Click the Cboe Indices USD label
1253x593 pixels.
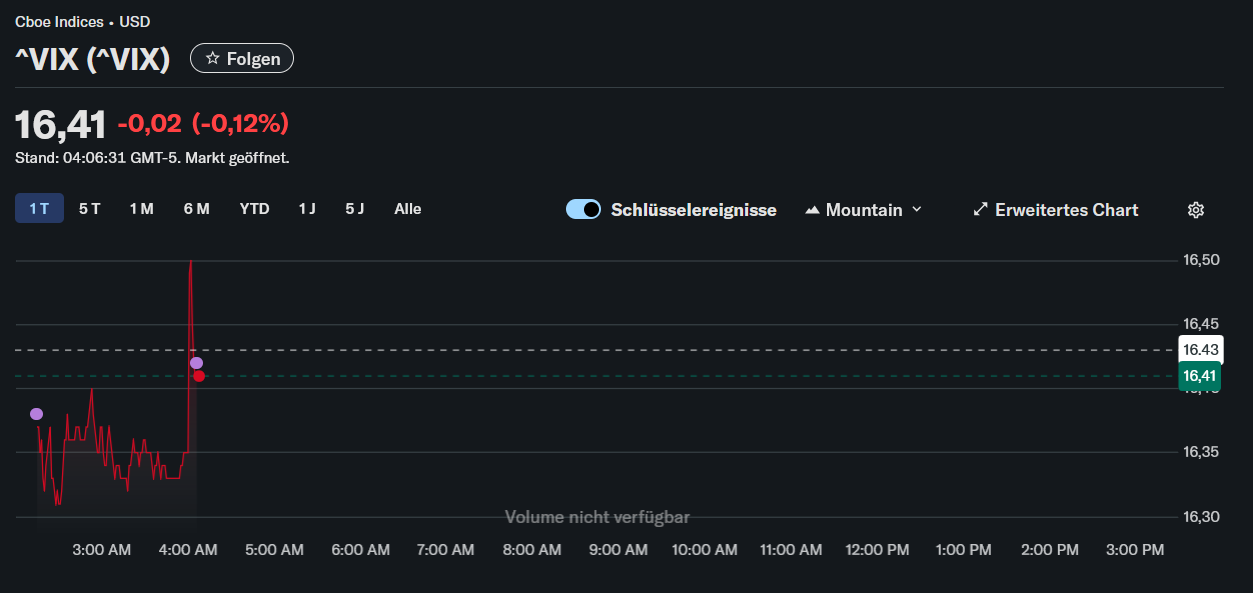pyautogui.click(x=83, y=22)
